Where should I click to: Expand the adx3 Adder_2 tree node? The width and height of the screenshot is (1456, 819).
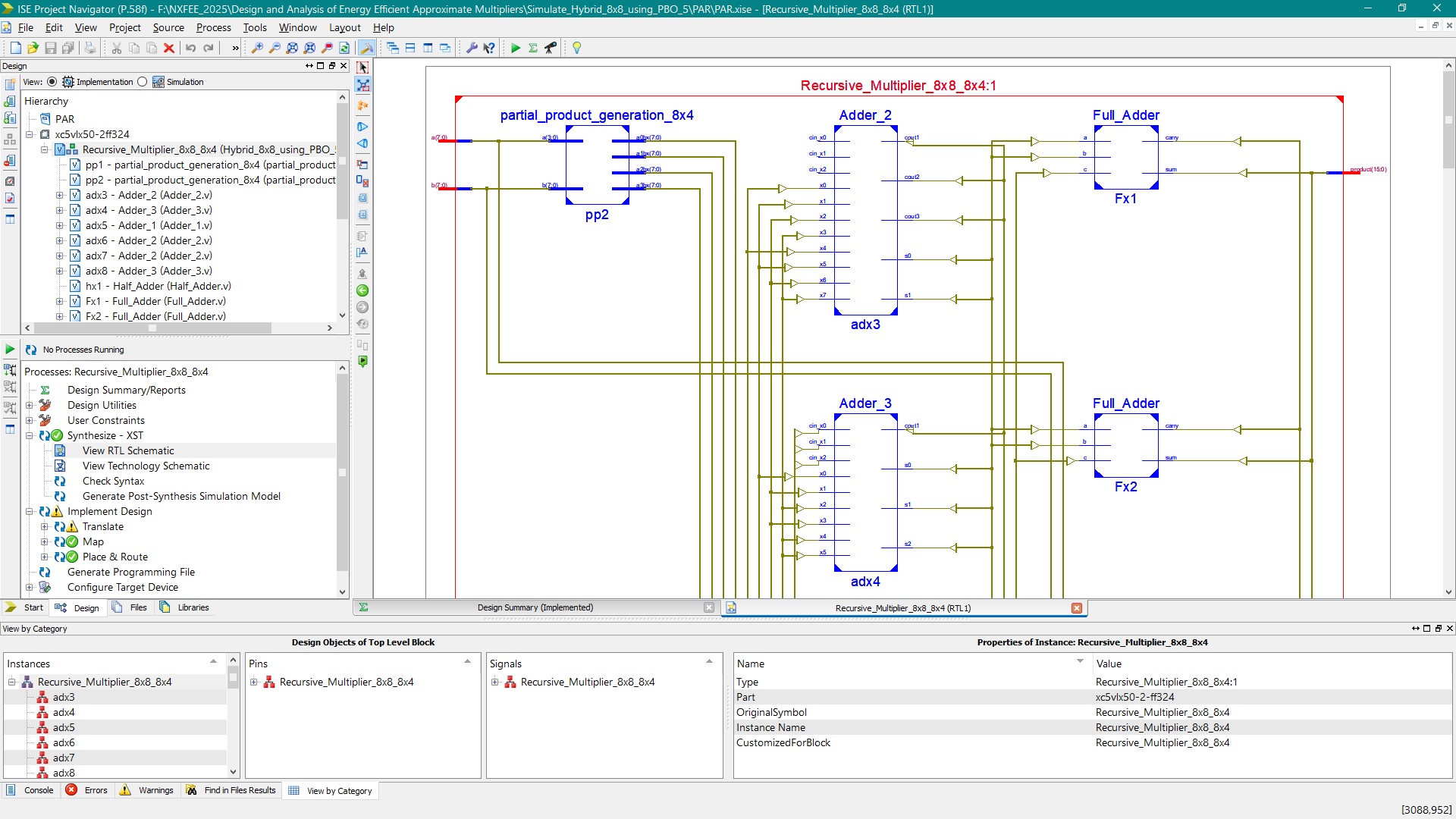tap(60, 195)
